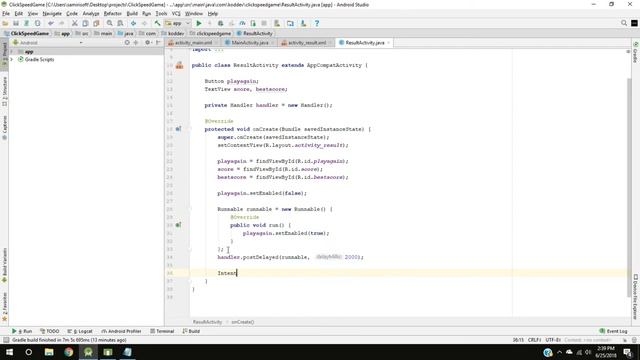Click the Open file toolbar icon
640x360 pixels.
[x=6, y=23]
